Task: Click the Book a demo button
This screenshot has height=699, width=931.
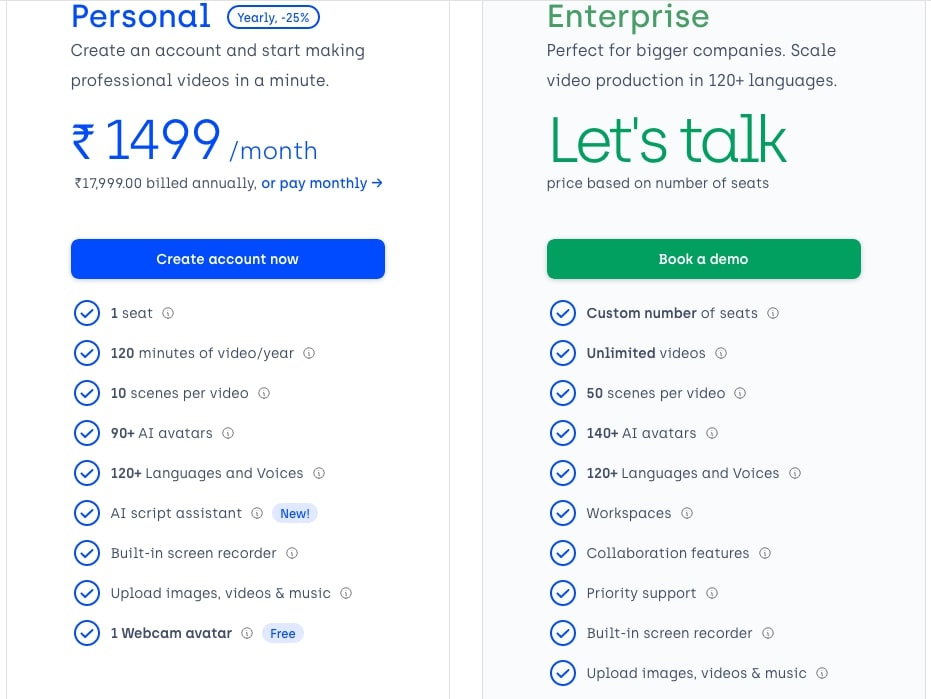Action: 704,259
